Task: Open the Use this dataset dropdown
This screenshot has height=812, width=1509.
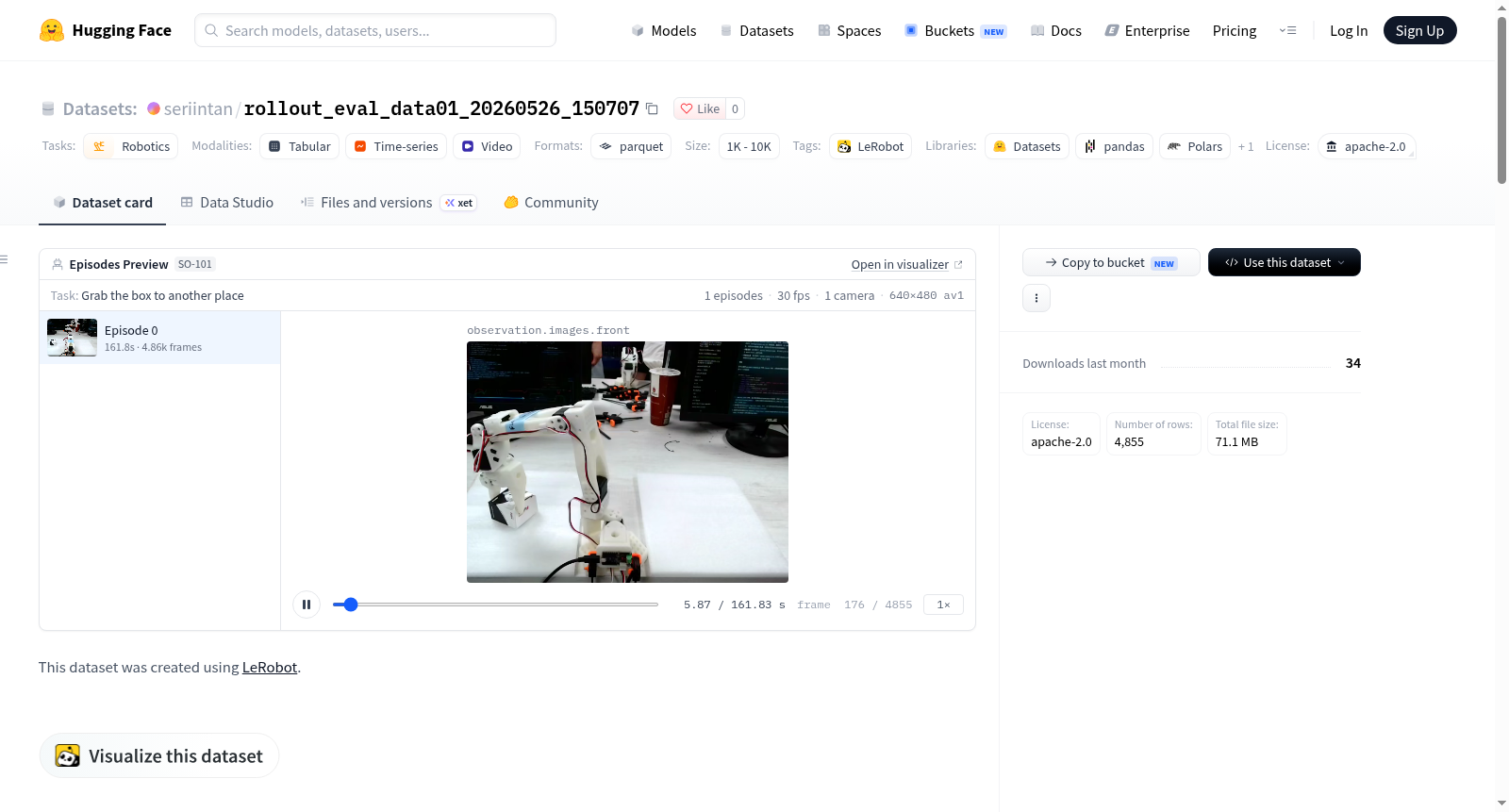Action: pyautogui.click(x=1285, y=262)
